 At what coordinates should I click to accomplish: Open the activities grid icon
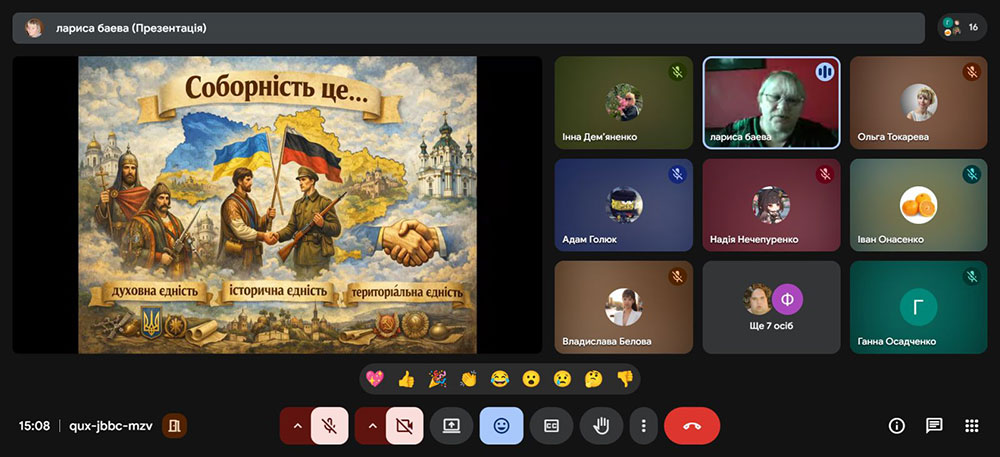[x=971, y=426]
